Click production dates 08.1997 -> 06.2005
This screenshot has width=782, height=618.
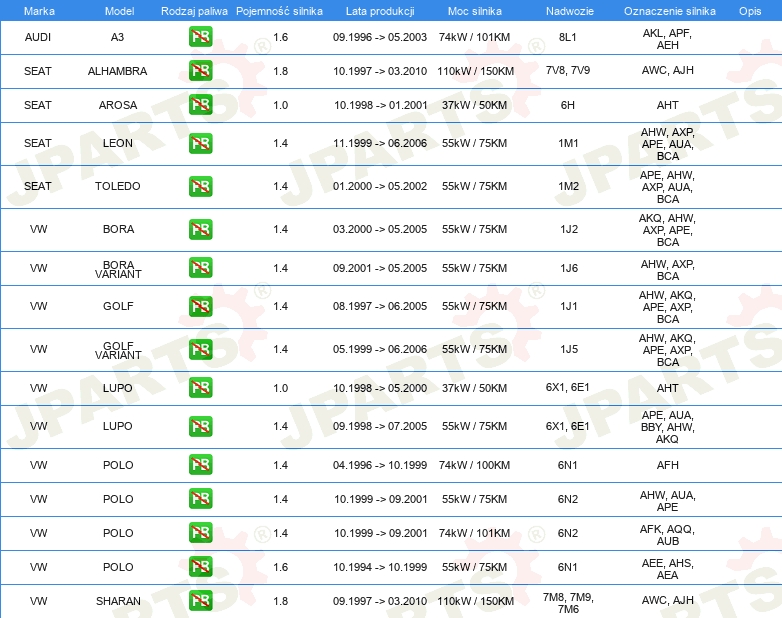(380, 306)
